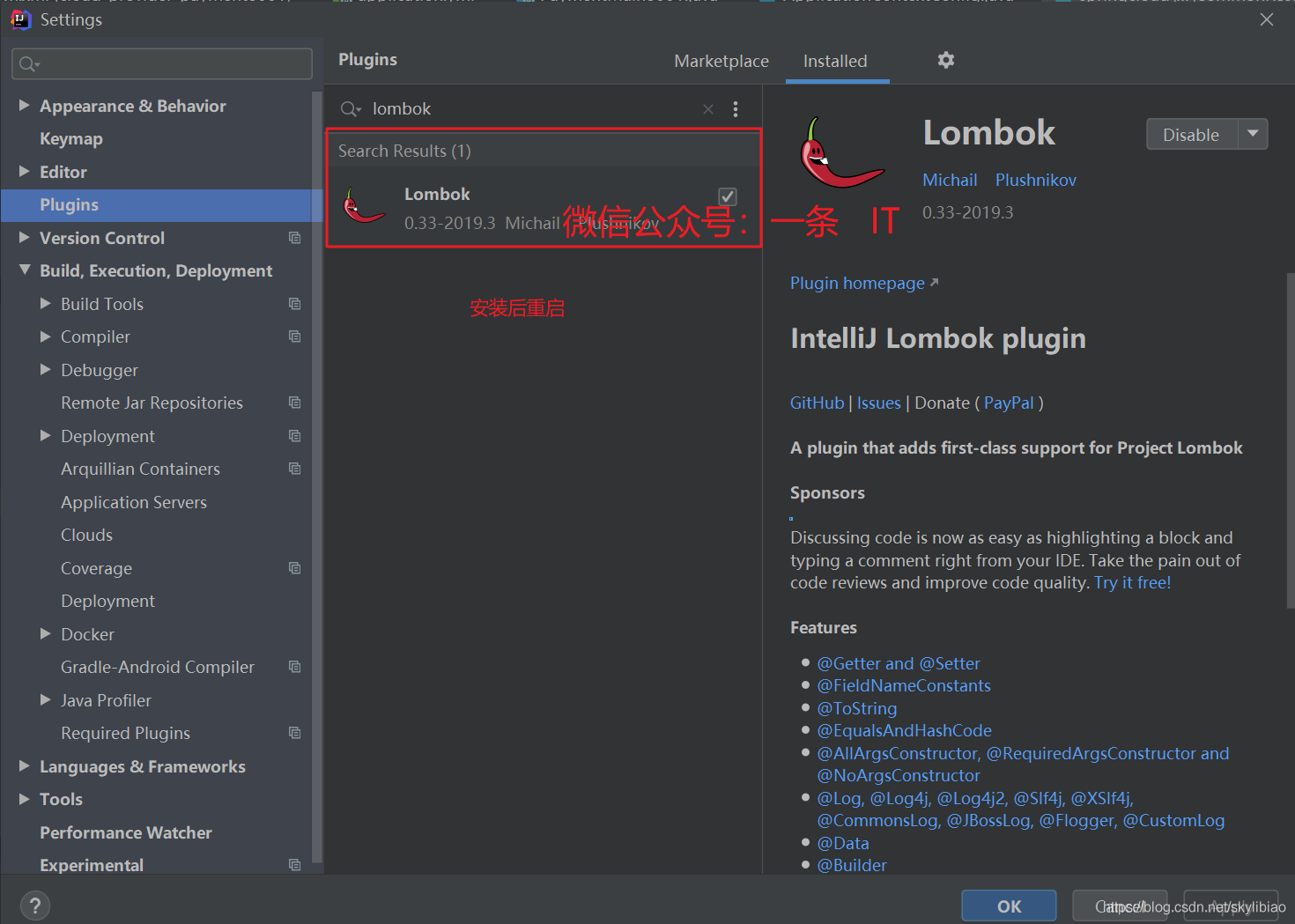Close the Settings dialog
The height and width of the screenshot is (924, 1295).
pos(1267,19)
